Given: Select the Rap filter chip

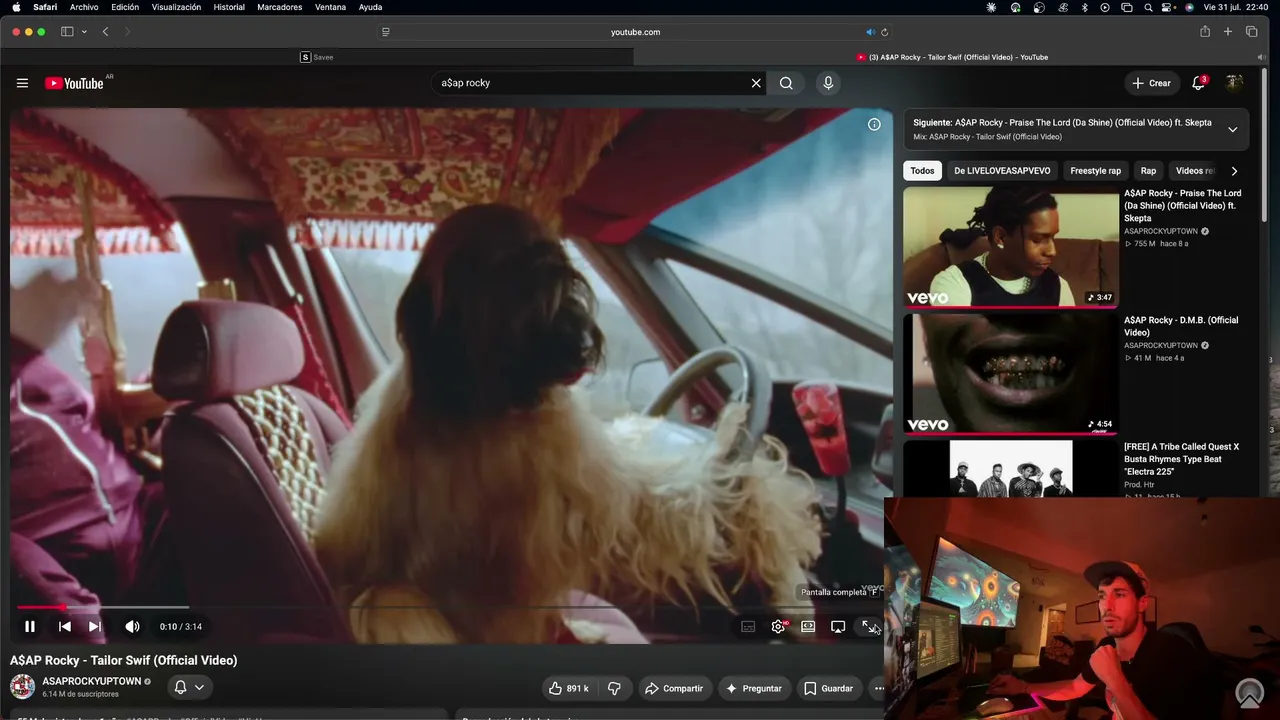Looking at the screenshot, I should pos(1148,171).
